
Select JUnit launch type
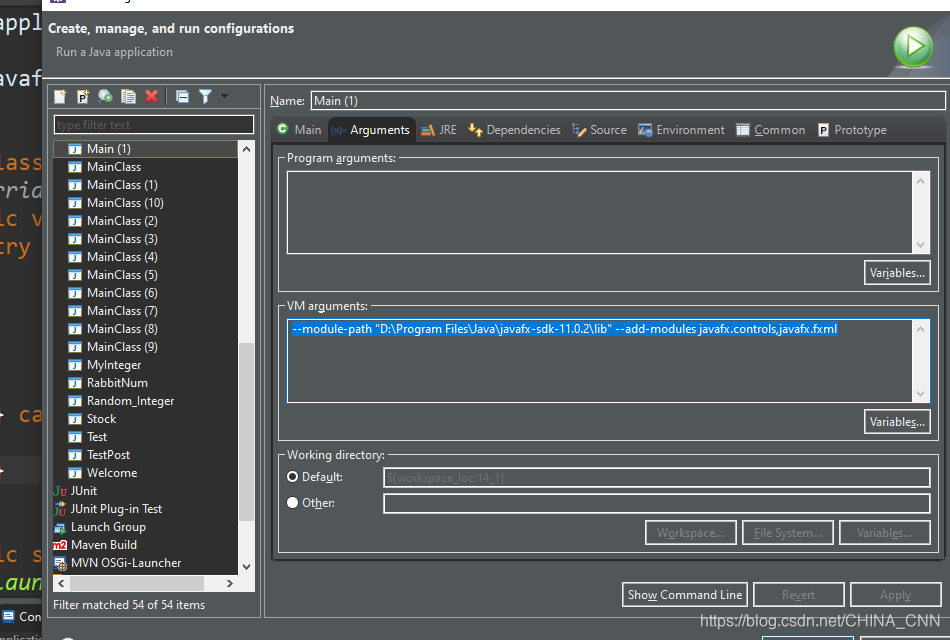pyautogui.click(x=84, y=491)
